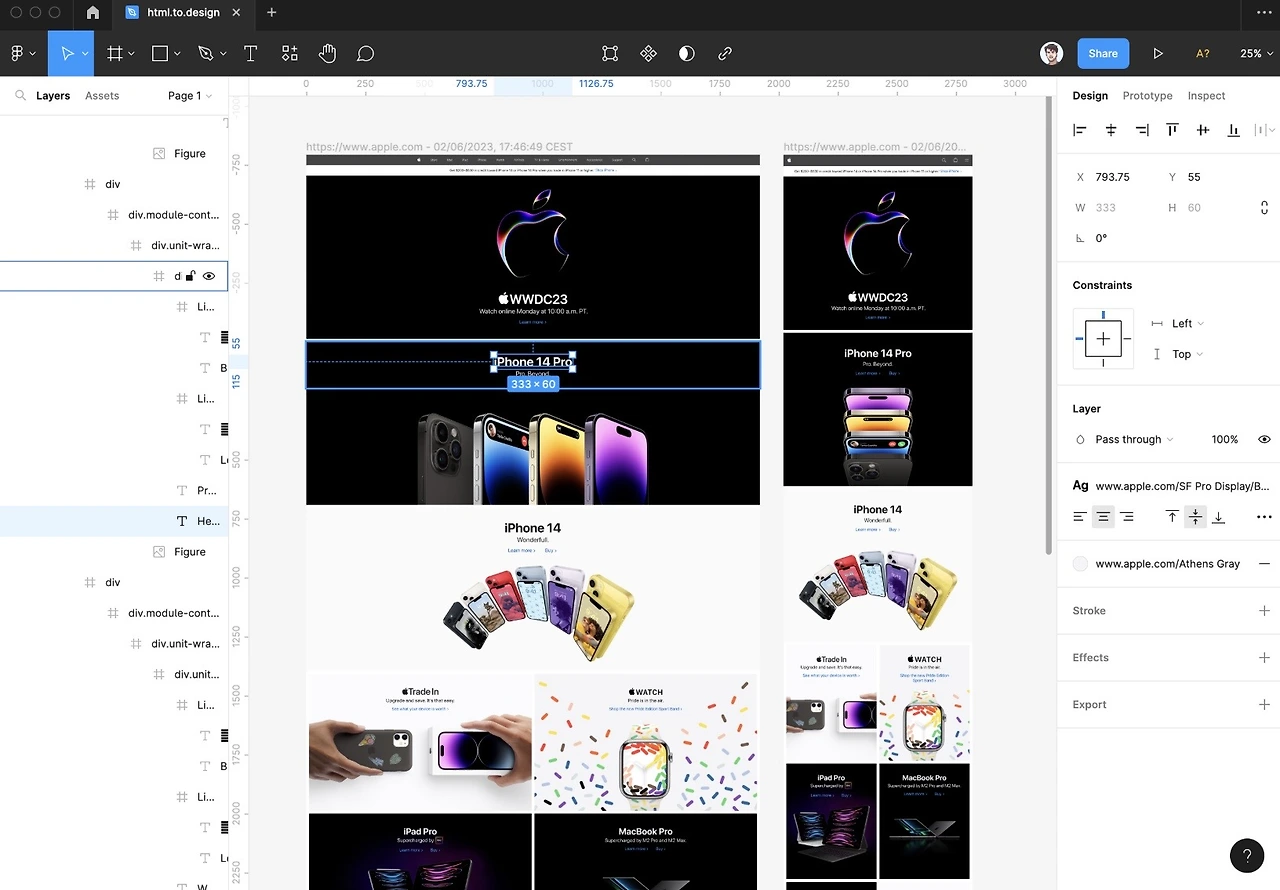Select the Comment tool
The image size is (1280, 890).
(366, 53)
